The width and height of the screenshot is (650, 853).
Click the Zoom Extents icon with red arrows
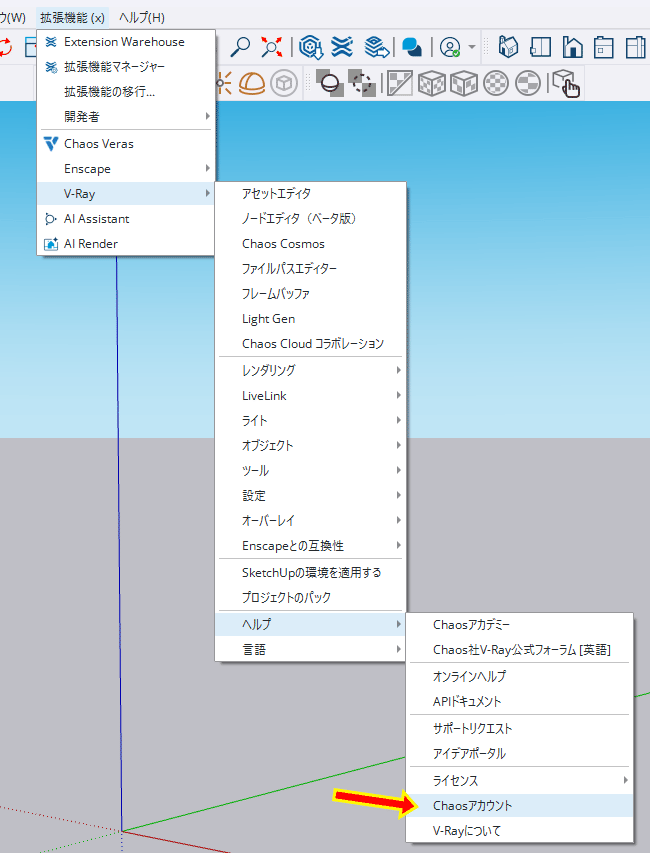tap(271, 47)
